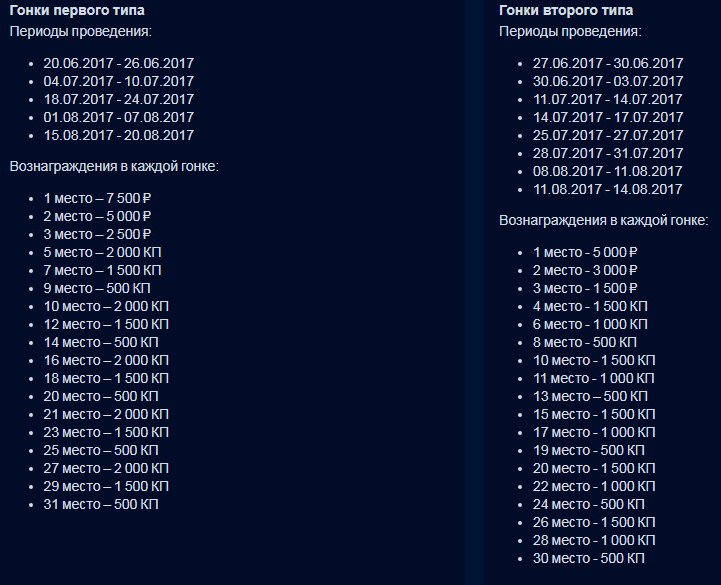721x585 pixels.
Task: Click the '31 место – 500 КП' entry
Action: click(x=101, y=504)
